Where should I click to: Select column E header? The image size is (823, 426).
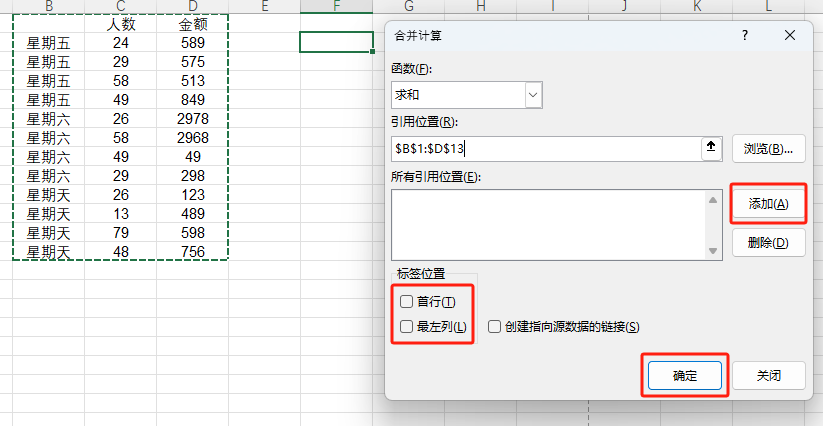265,6
